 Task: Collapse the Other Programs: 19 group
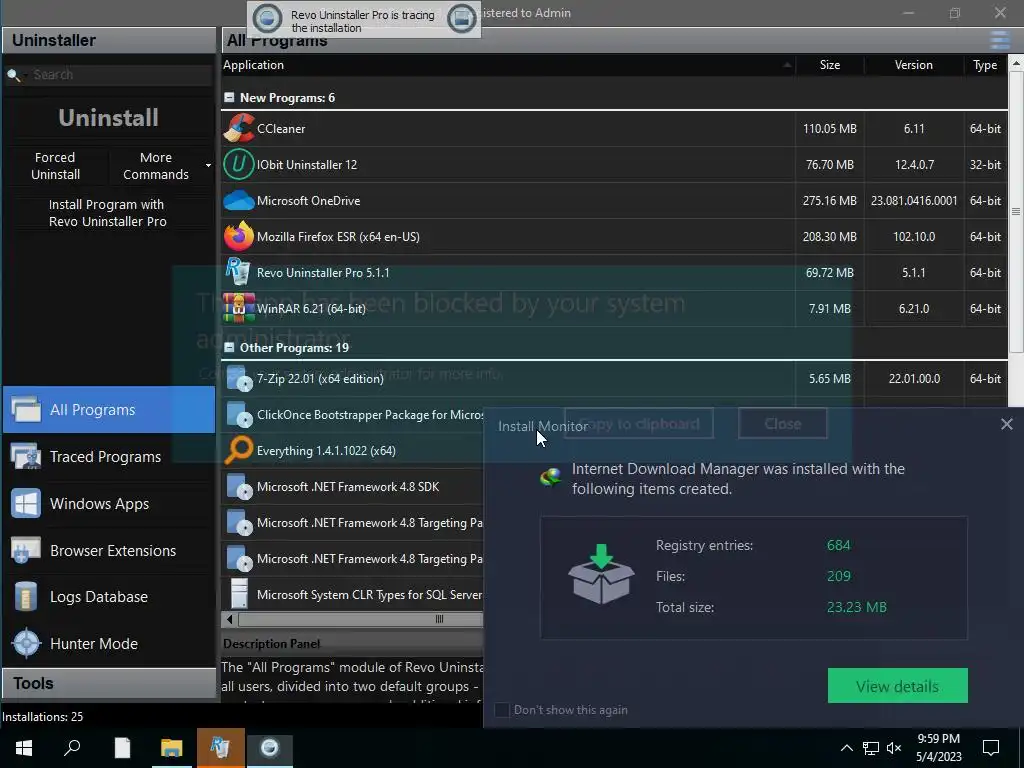(229, 347)
